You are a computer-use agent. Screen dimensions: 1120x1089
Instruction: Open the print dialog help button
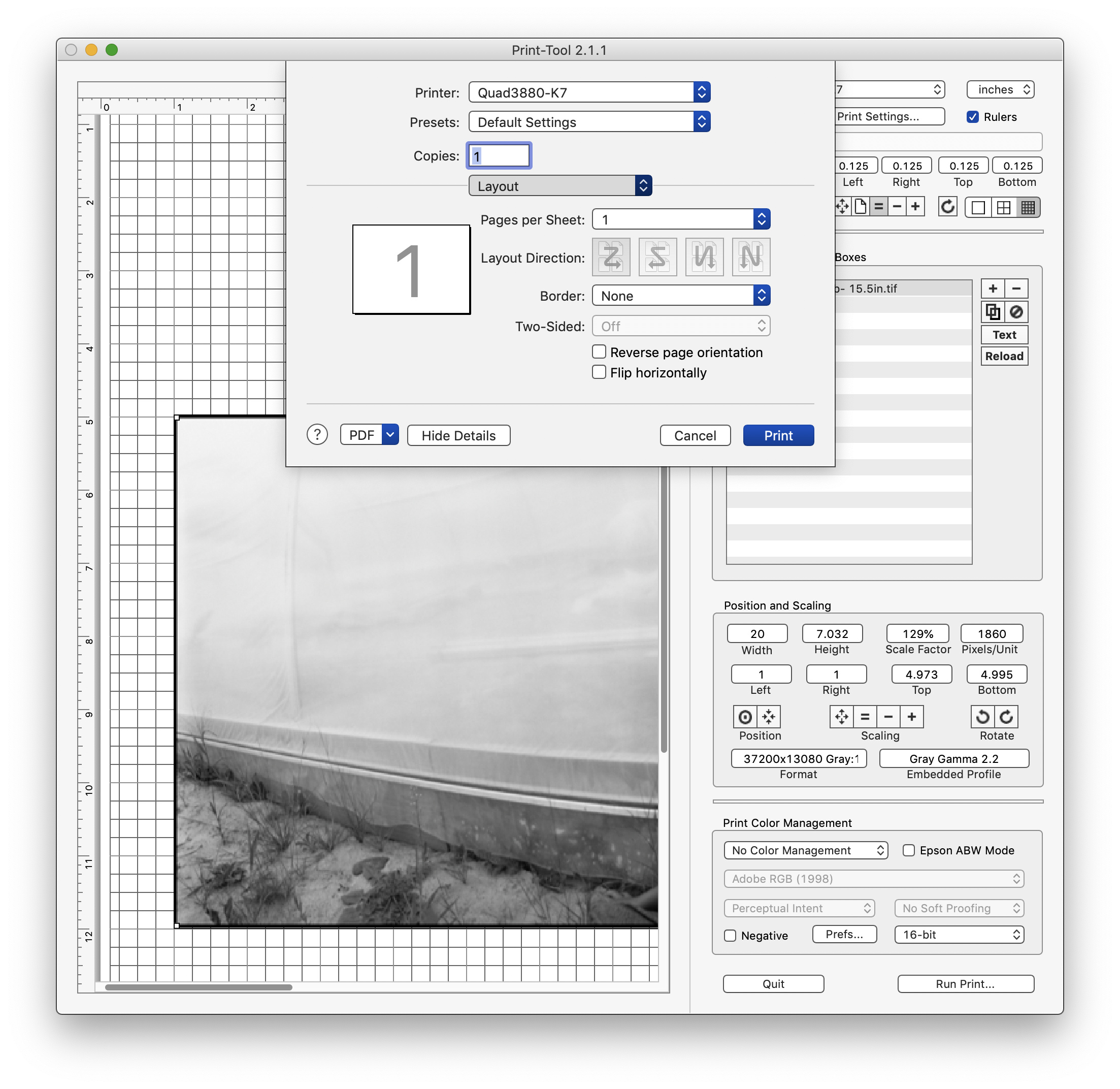[x=317, y=435]
